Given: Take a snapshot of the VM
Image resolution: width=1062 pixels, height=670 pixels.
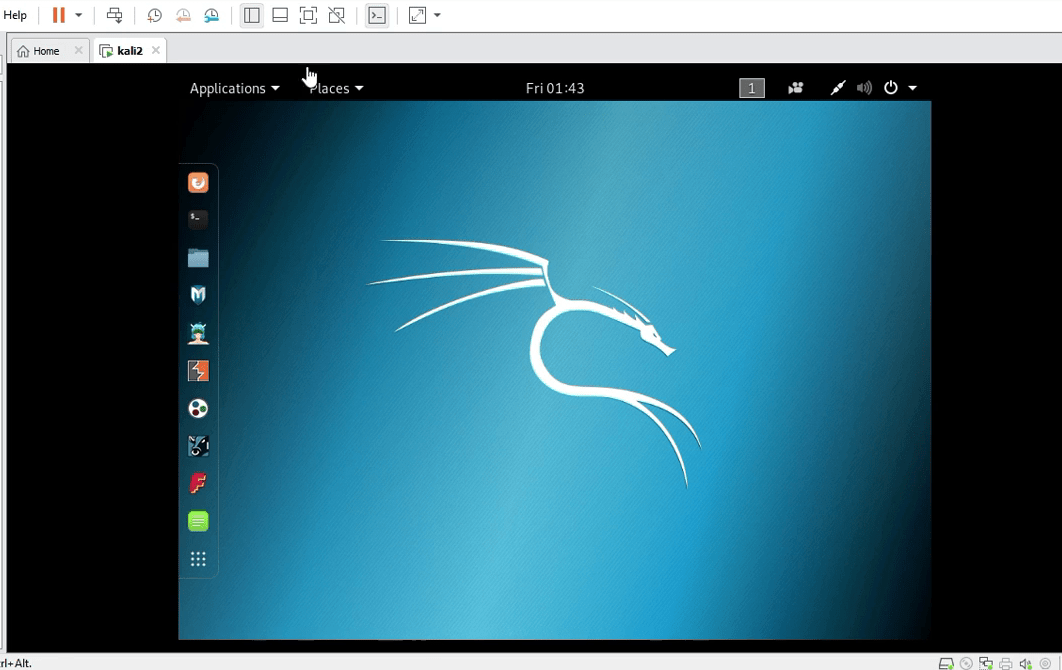Looking at the screenshot, I should 154,15.
